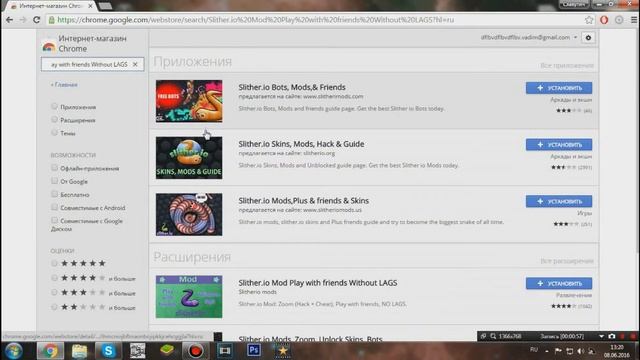Select two stars and up filter
The width and height of the screenshot is (640, 360).
pos(54,307)
